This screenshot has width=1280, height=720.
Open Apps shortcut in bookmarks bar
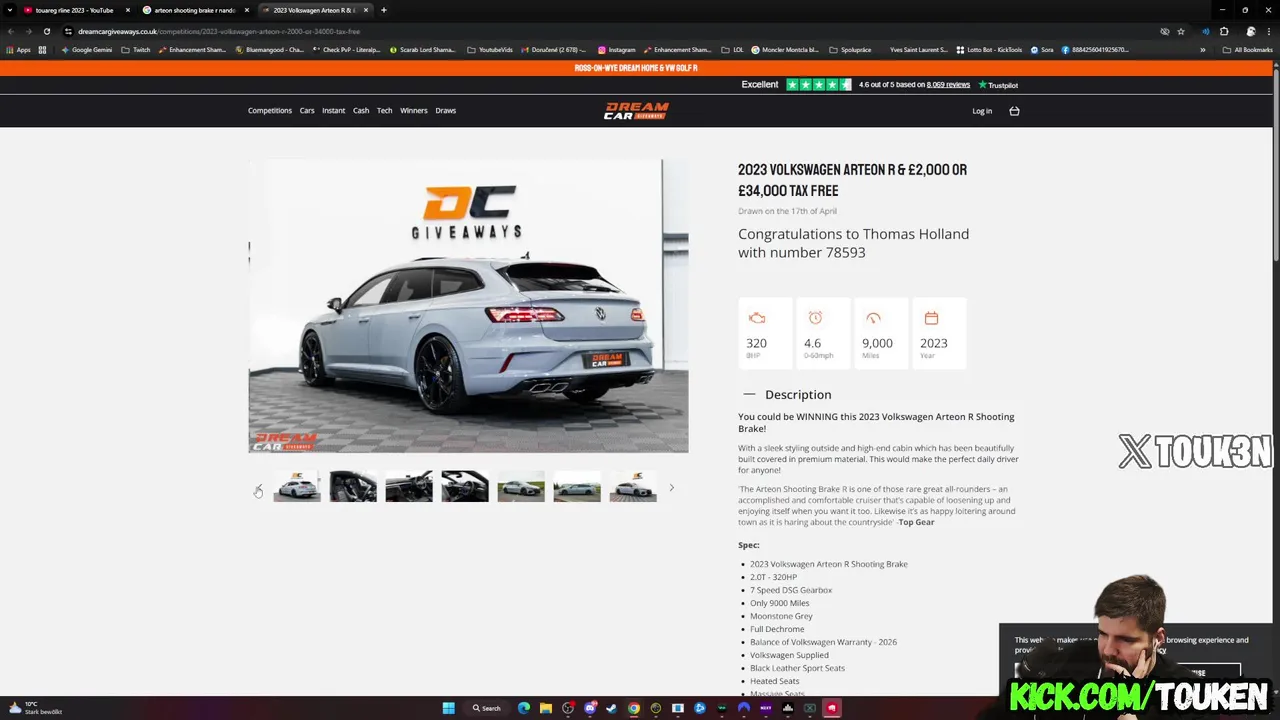click(x=18, y=50)
